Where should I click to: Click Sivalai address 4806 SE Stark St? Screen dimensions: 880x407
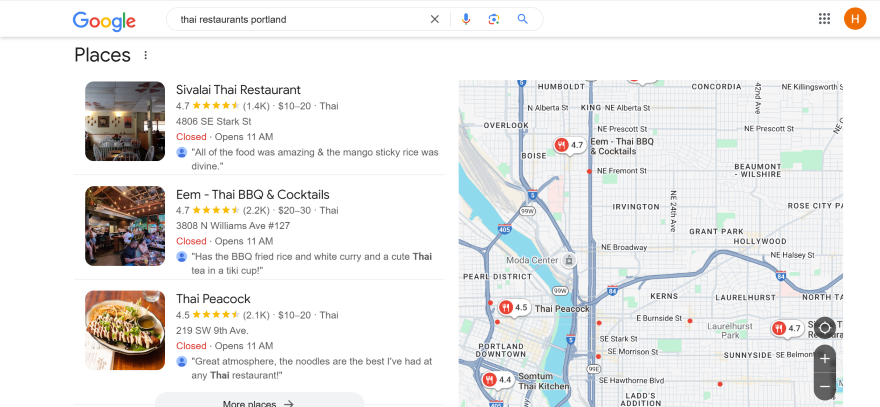(213, 121)
